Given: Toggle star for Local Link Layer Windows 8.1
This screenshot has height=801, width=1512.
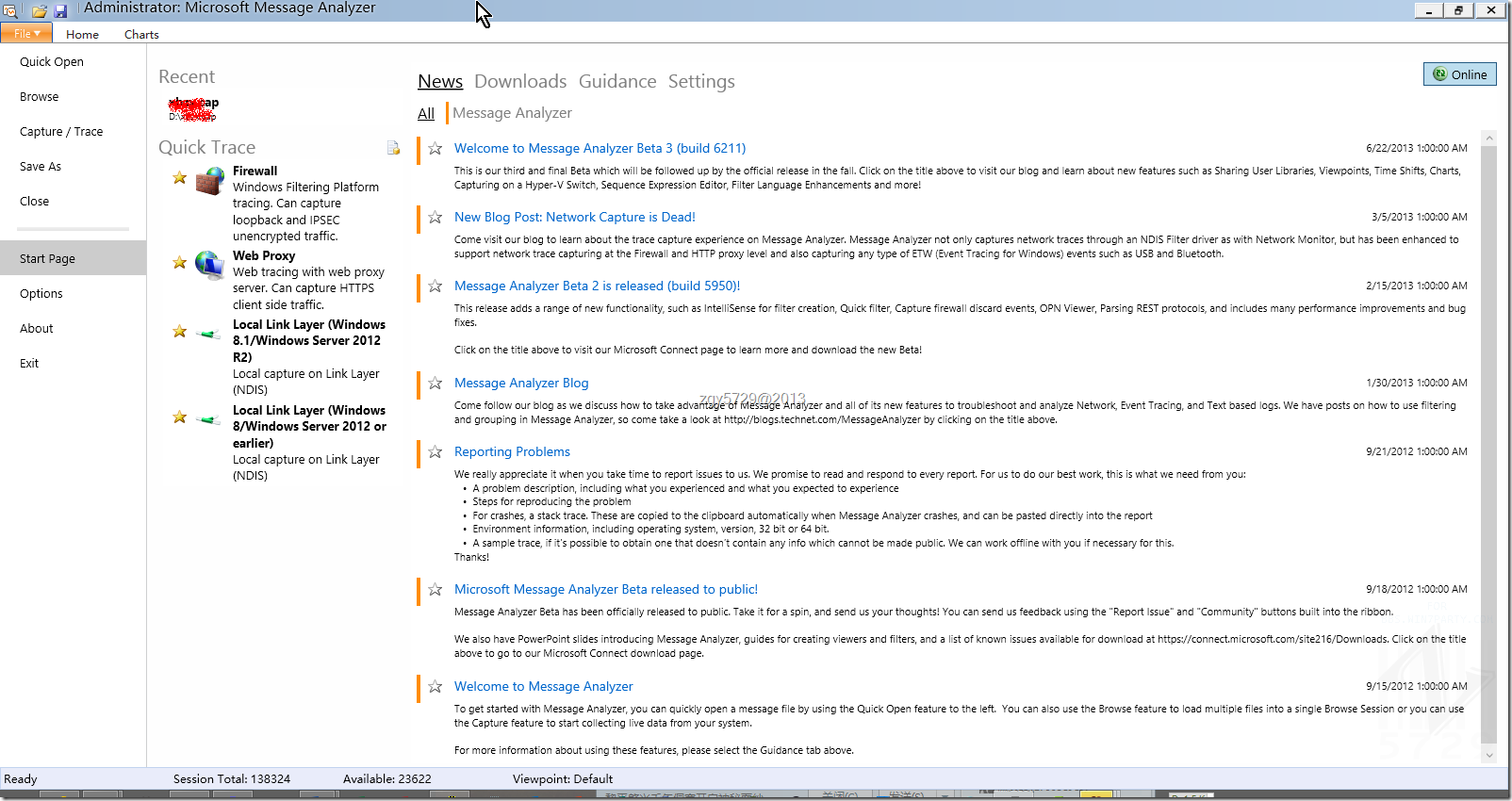Looking at the screenshot, I should tap(179, 331).
